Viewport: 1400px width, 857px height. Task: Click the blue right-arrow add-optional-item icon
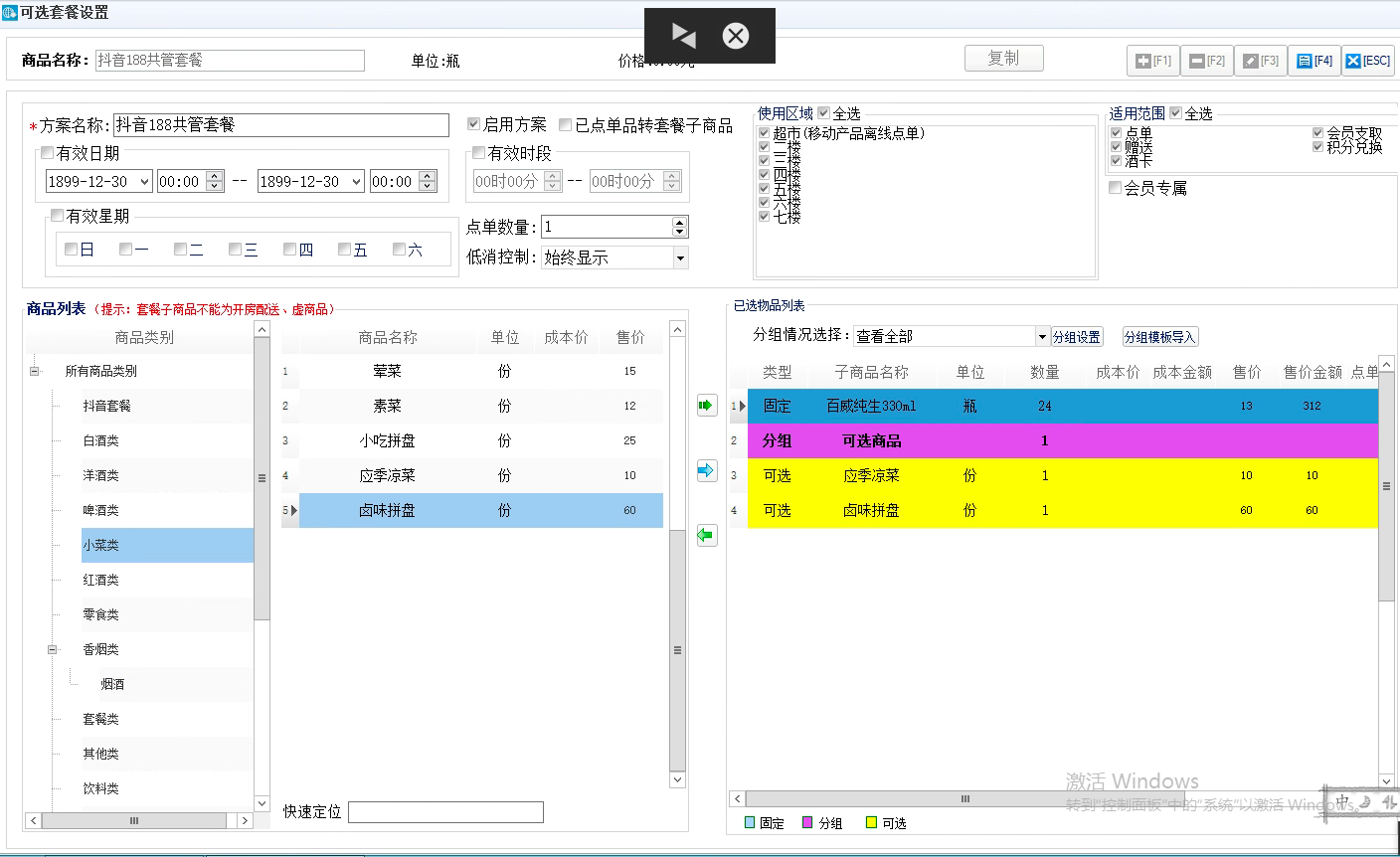pos(707,470)
